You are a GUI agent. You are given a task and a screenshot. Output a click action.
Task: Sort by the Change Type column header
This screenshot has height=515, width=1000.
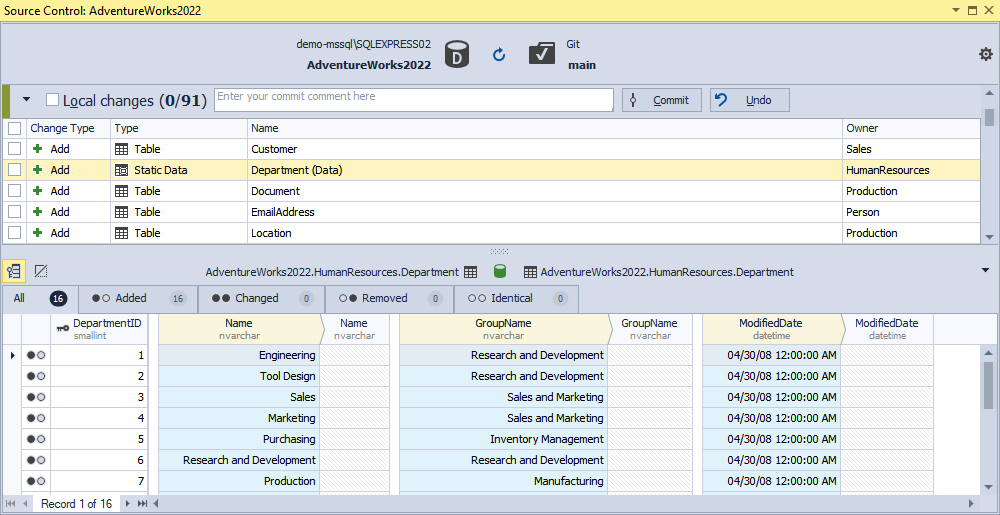(68, 128)
